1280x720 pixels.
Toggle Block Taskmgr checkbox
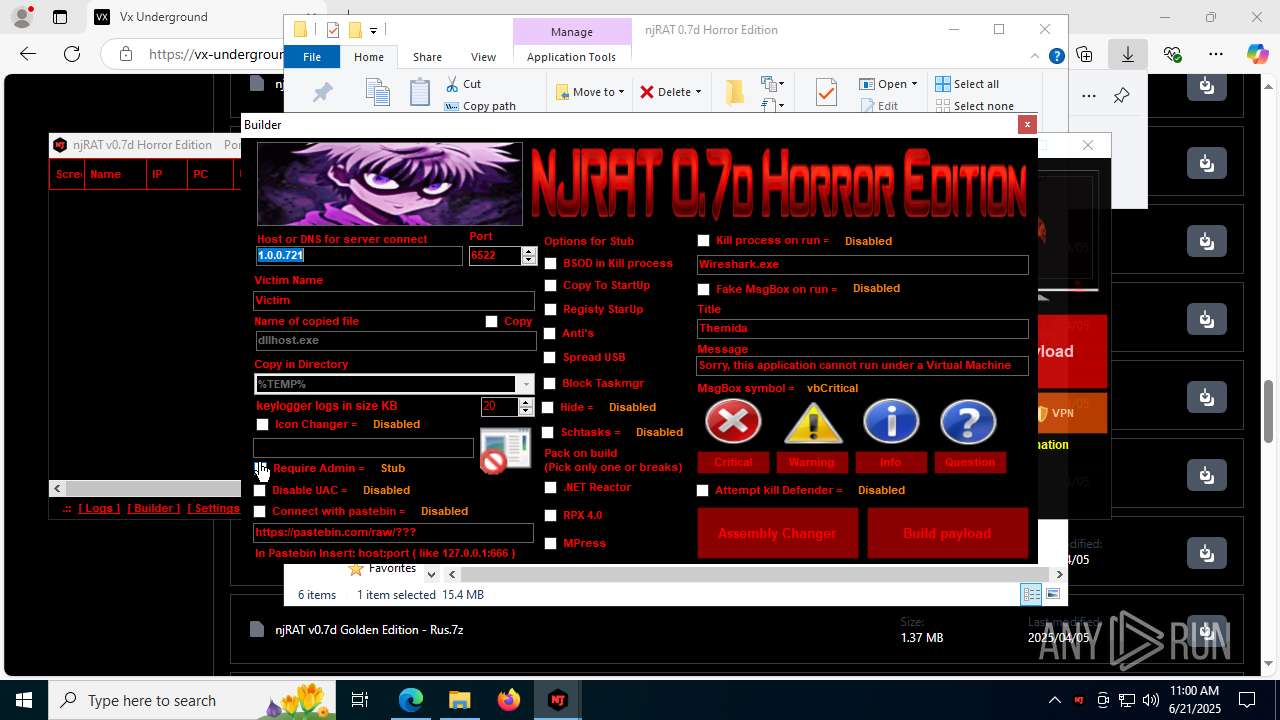[549, 383]
